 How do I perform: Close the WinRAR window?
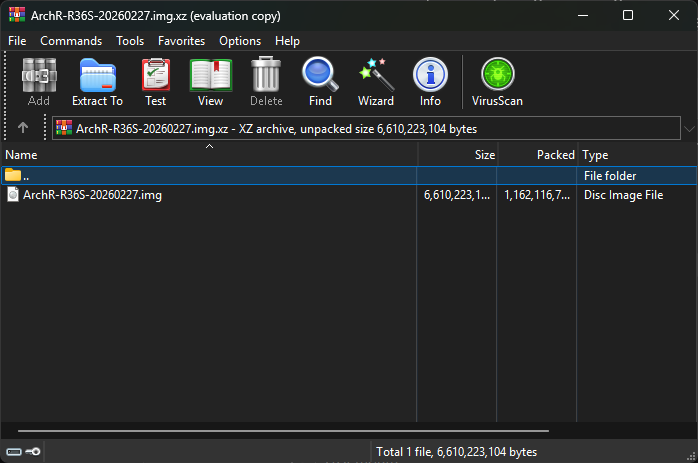point(674,15)
